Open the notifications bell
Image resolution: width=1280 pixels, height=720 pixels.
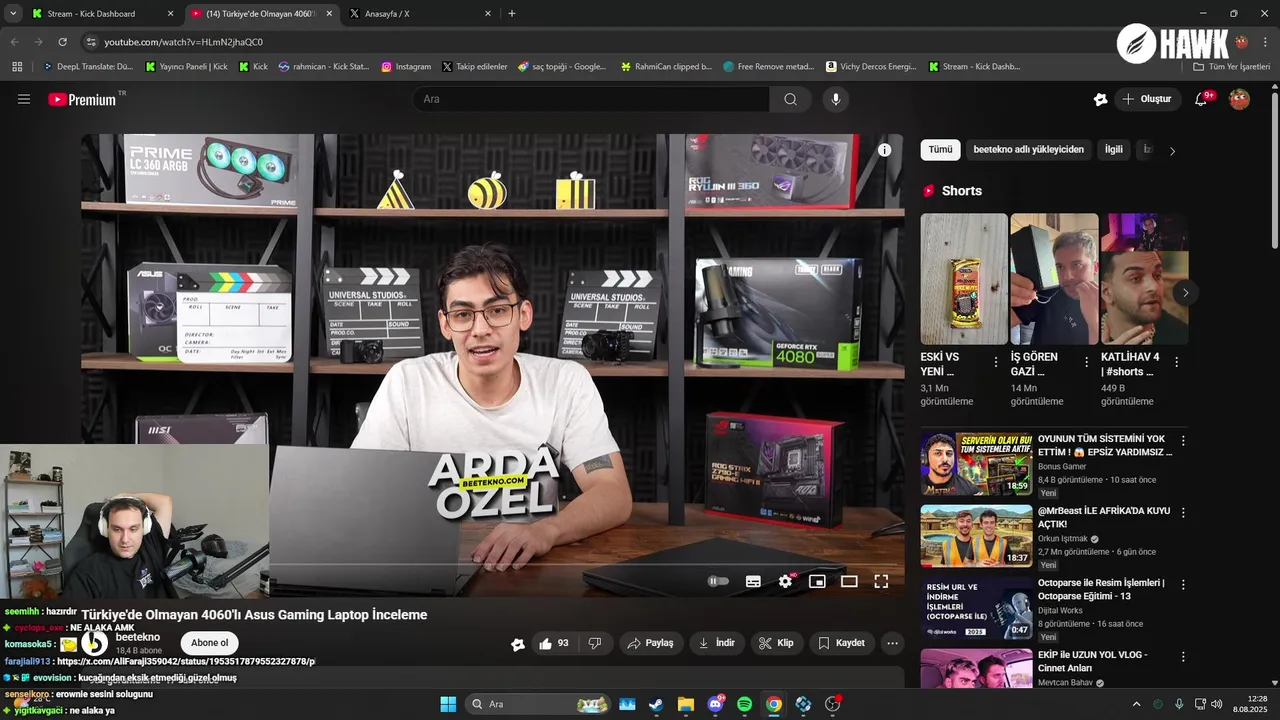tap(1201, 99)
